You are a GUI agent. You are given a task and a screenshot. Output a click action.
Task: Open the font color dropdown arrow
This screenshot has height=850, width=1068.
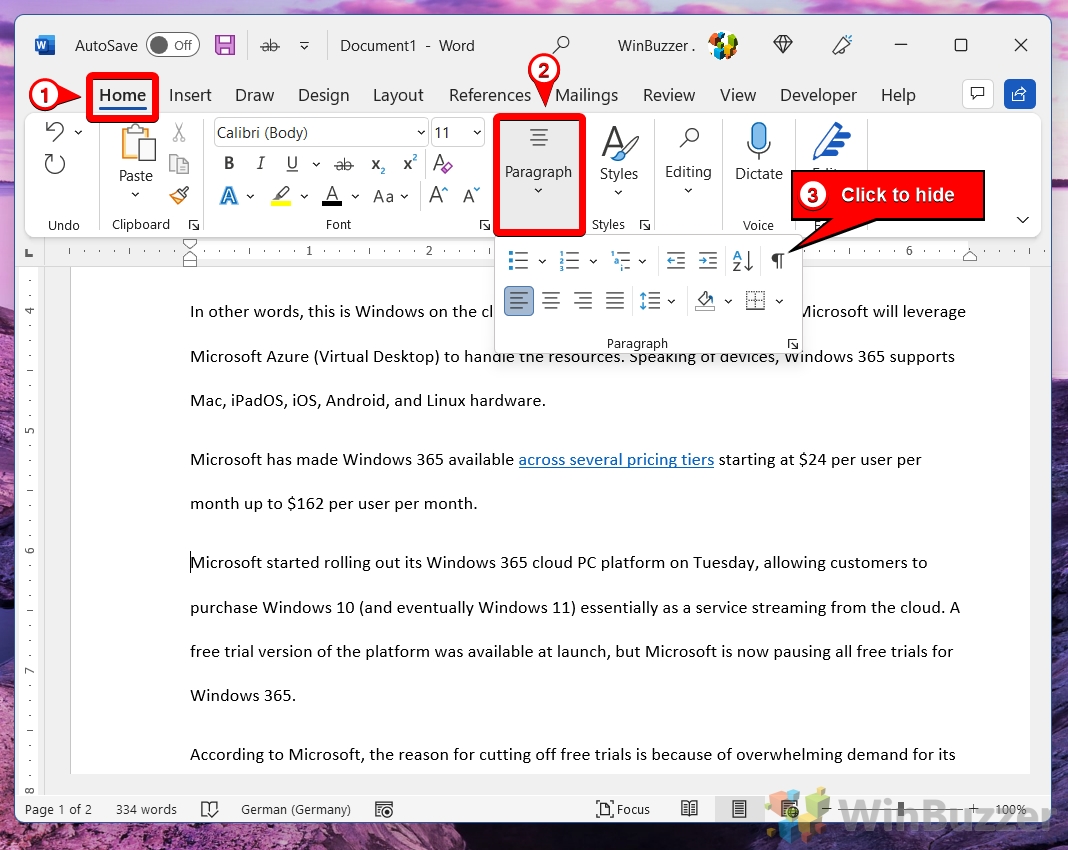click(356, 197)
